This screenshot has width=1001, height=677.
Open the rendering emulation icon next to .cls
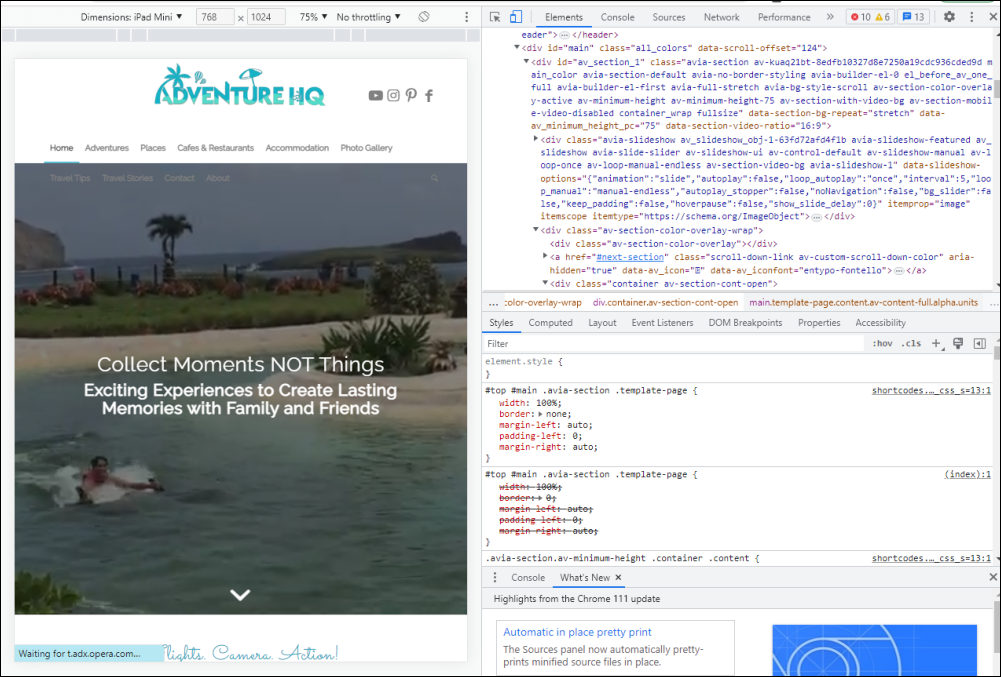click(x=958, y=343)
